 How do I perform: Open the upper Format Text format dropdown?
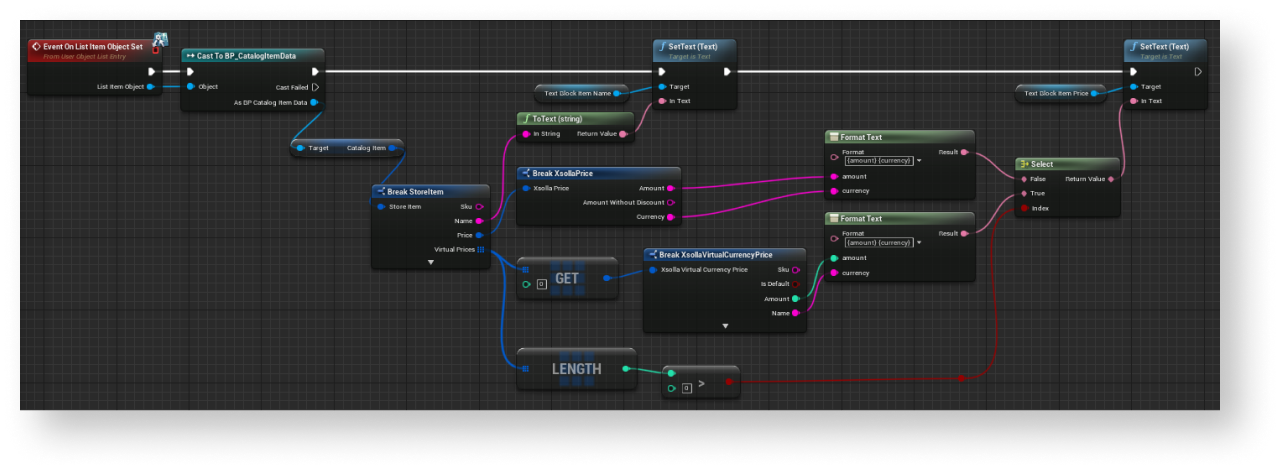919,160
